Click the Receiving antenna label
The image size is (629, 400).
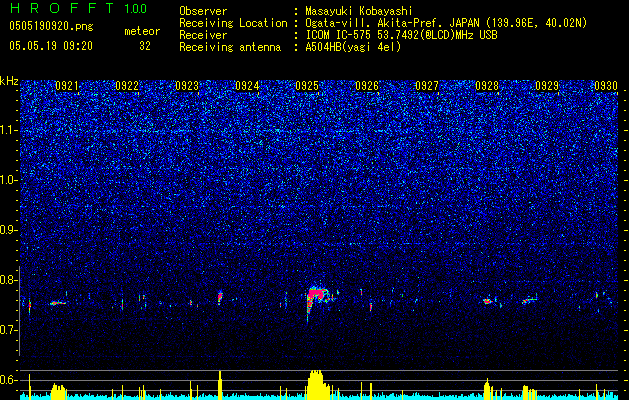tap(230, 47)
